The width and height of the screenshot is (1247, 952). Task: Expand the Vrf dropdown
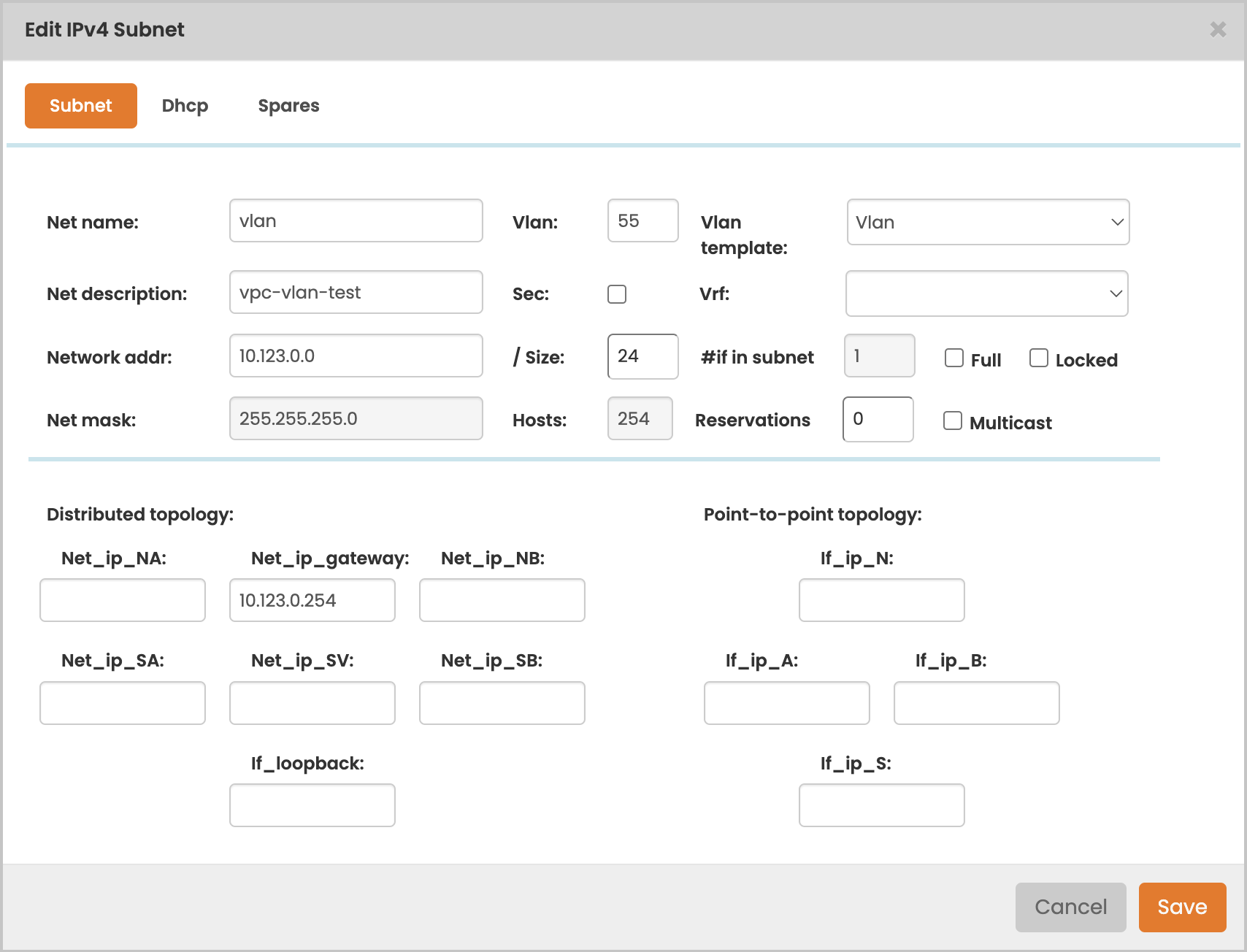tap(986, 293)
